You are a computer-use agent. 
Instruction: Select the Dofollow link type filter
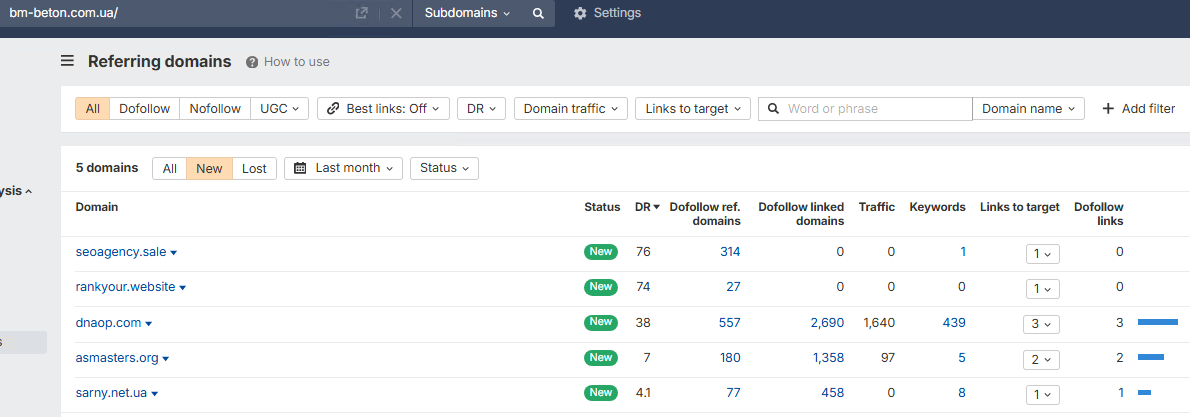145,109
